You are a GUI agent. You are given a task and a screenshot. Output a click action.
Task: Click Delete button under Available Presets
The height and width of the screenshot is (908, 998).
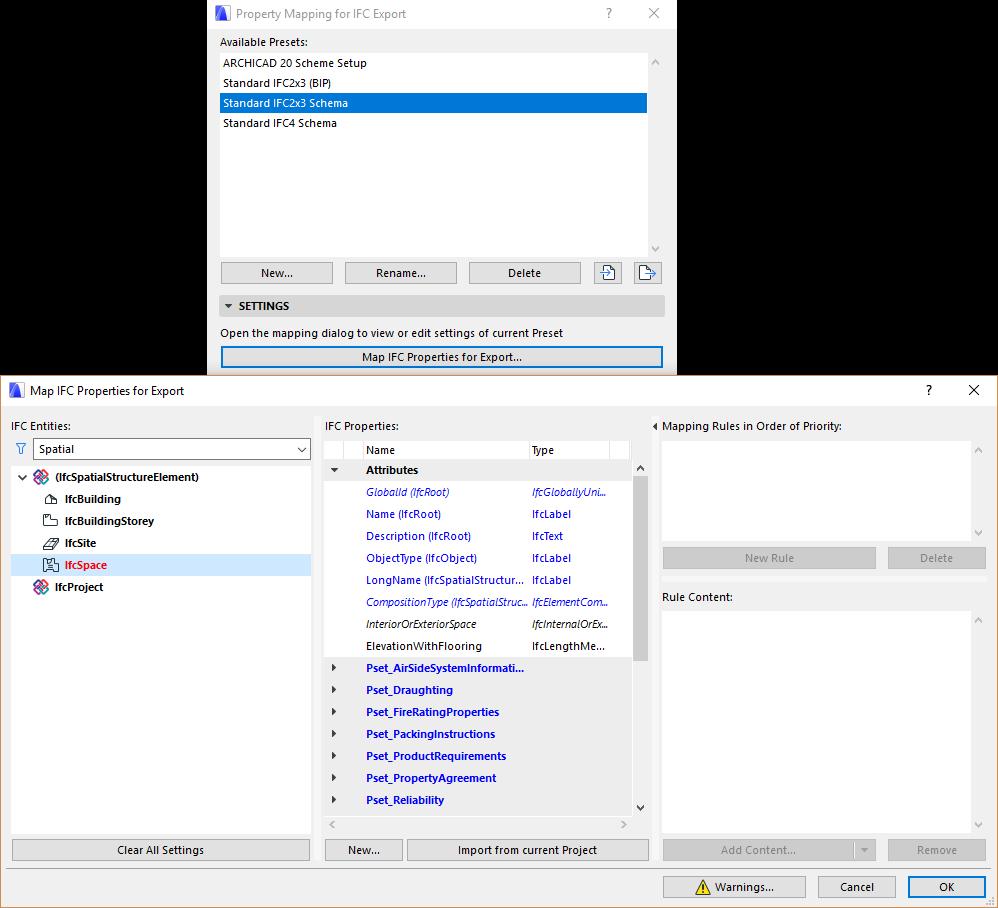point(524,273)
